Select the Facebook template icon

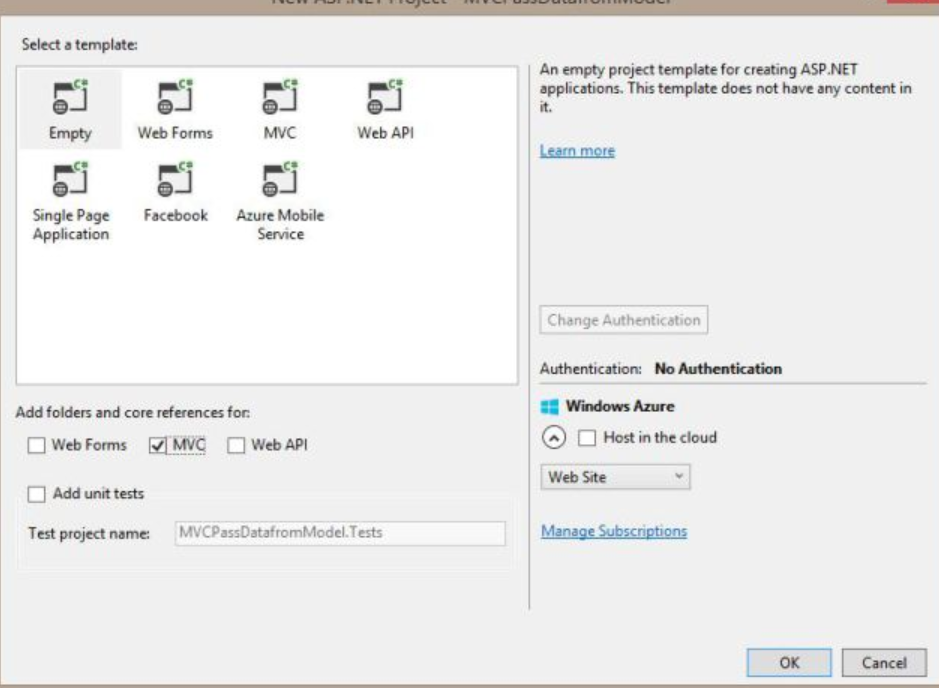175,180
